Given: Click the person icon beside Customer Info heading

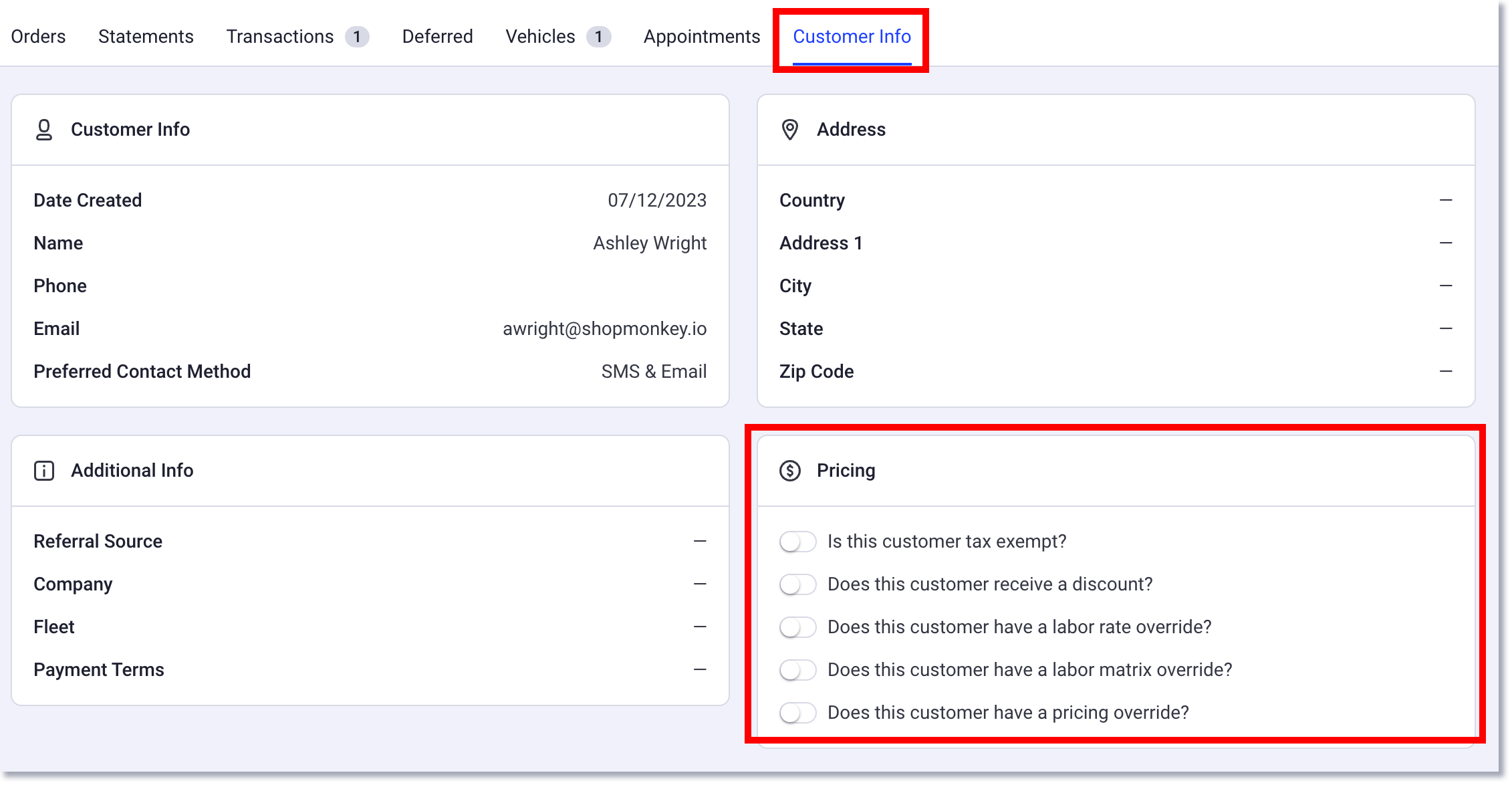Looking at the screenshot, I should [x=44, y=130].
